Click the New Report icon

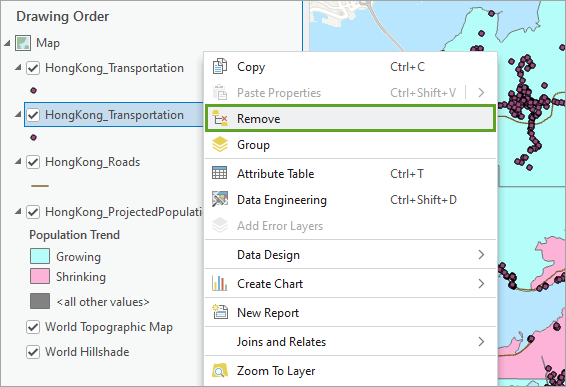pos(220,312)
